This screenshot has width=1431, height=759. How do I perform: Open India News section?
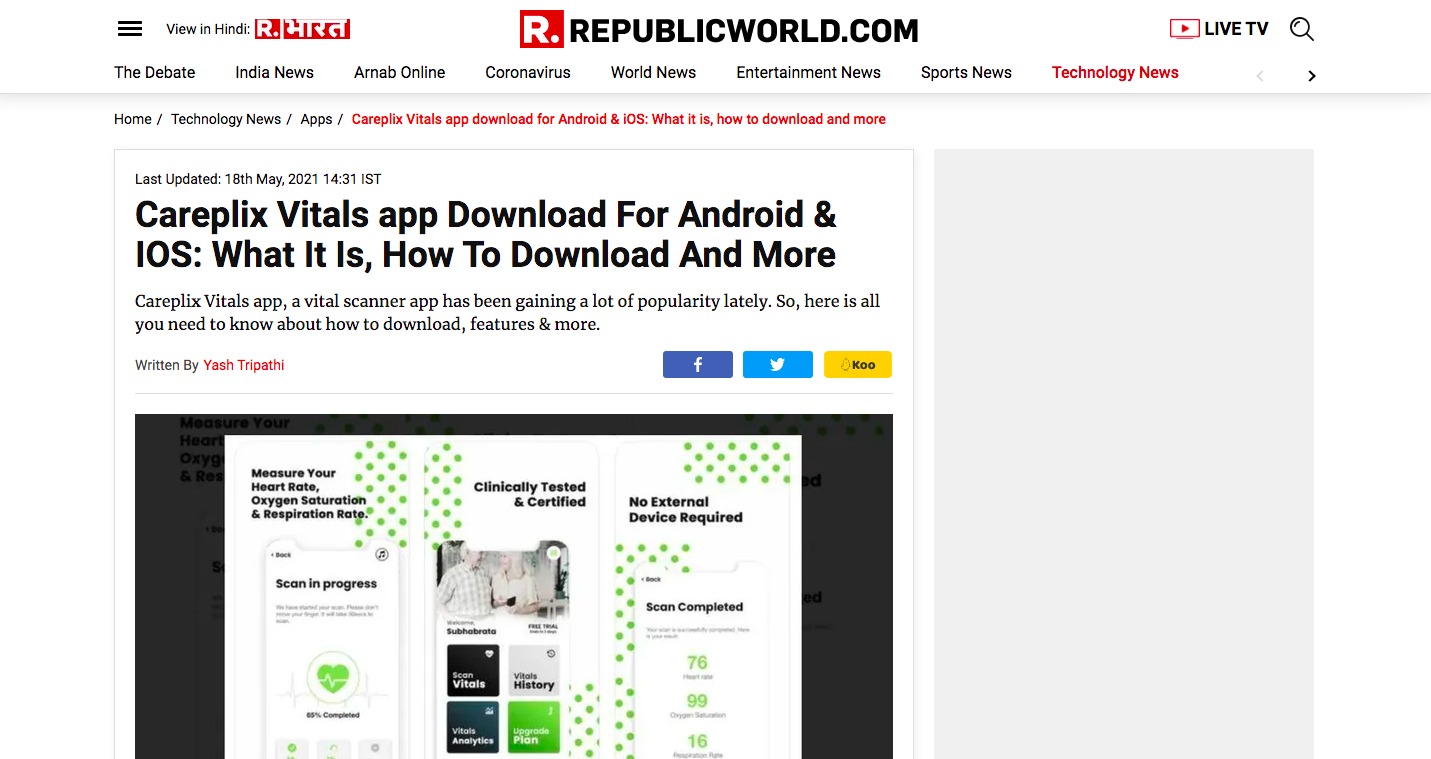click(274, 73)
